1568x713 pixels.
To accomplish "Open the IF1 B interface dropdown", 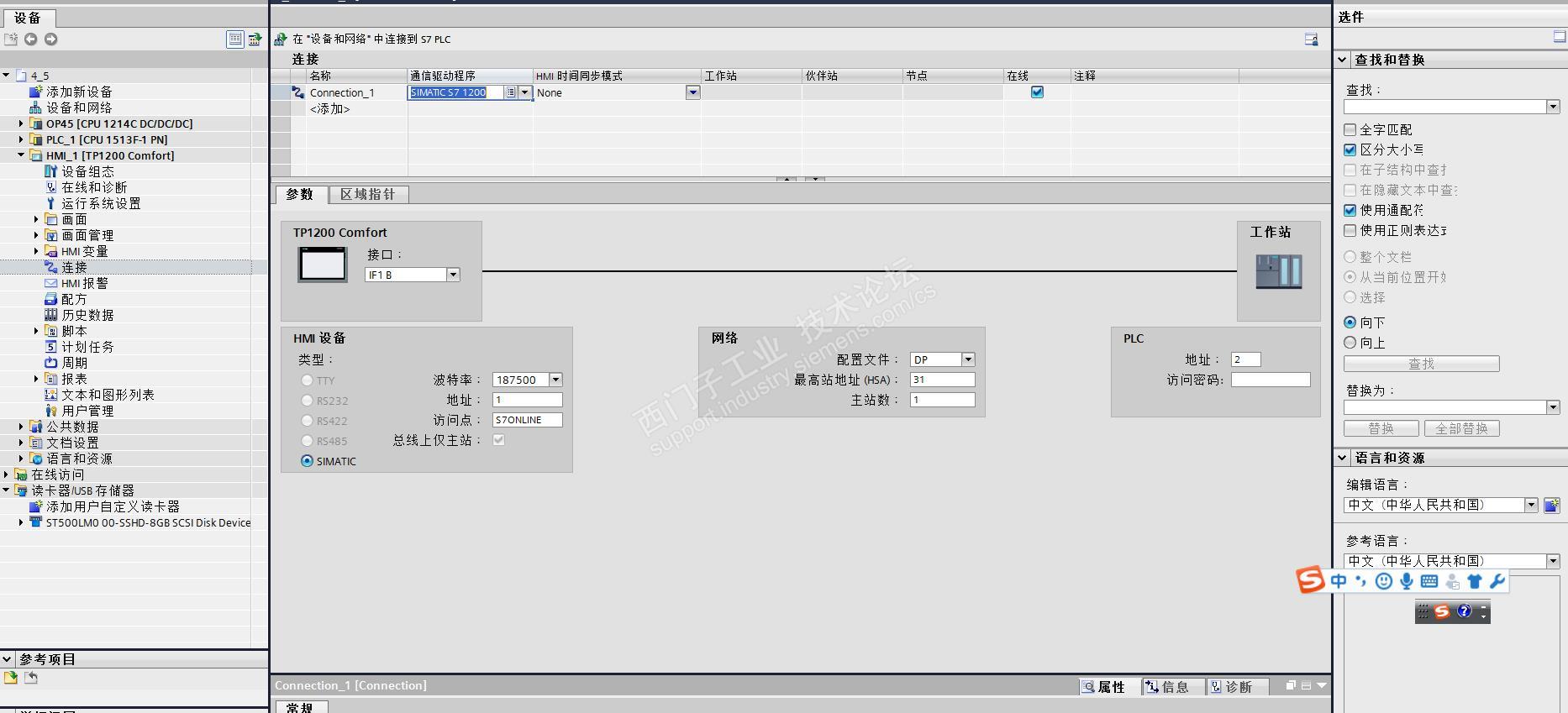I will click(453, 275).
